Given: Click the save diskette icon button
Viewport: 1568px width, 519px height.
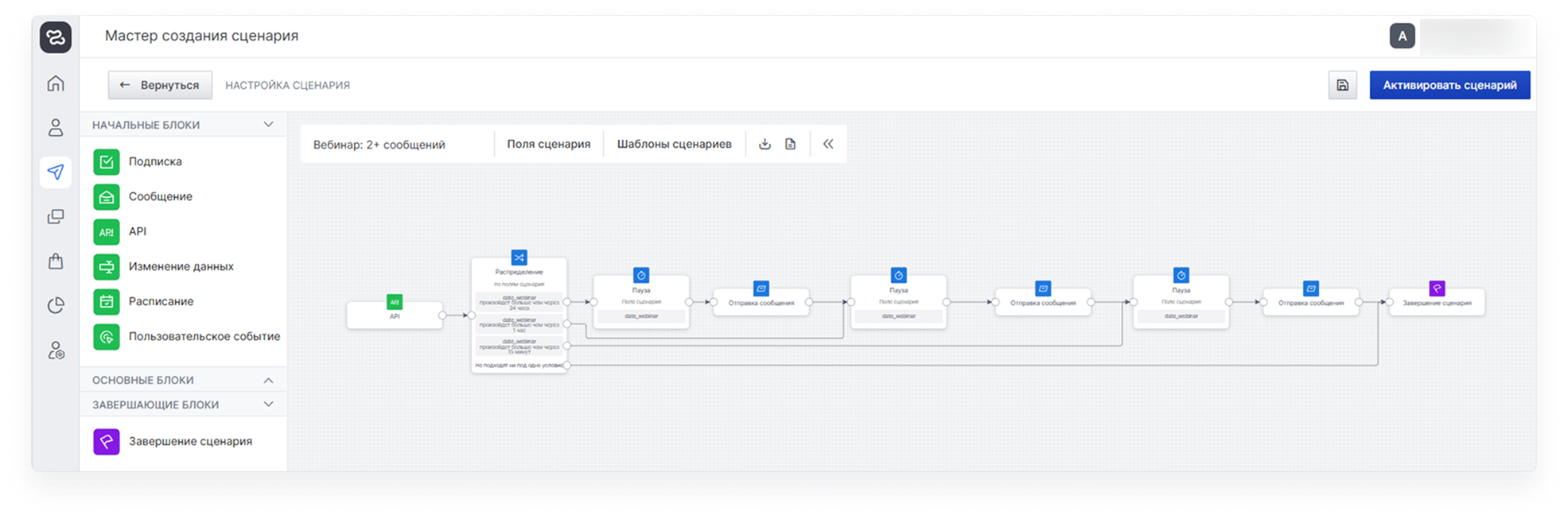Looking at the screenshot, I should [1342, 85].
